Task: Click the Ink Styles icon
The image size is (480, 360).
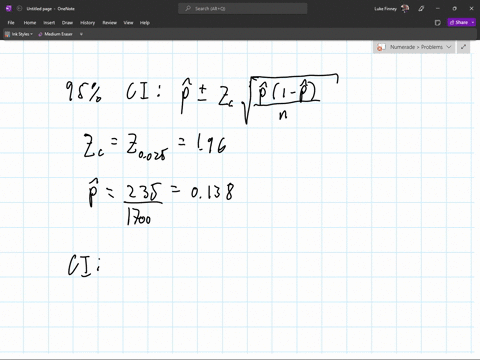Action: 8,34
